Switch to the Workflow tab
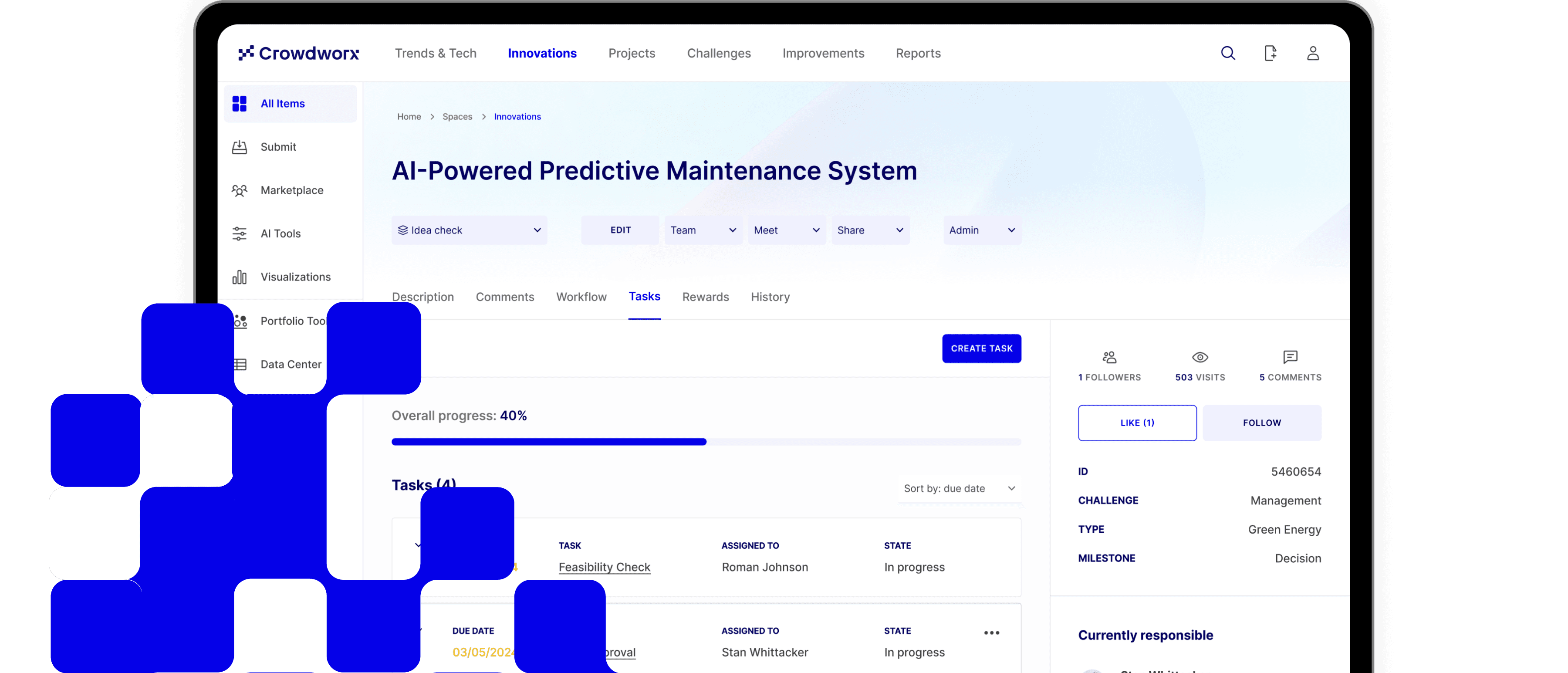This screenshot has width=1568, height=673. [x=581, y=297]
